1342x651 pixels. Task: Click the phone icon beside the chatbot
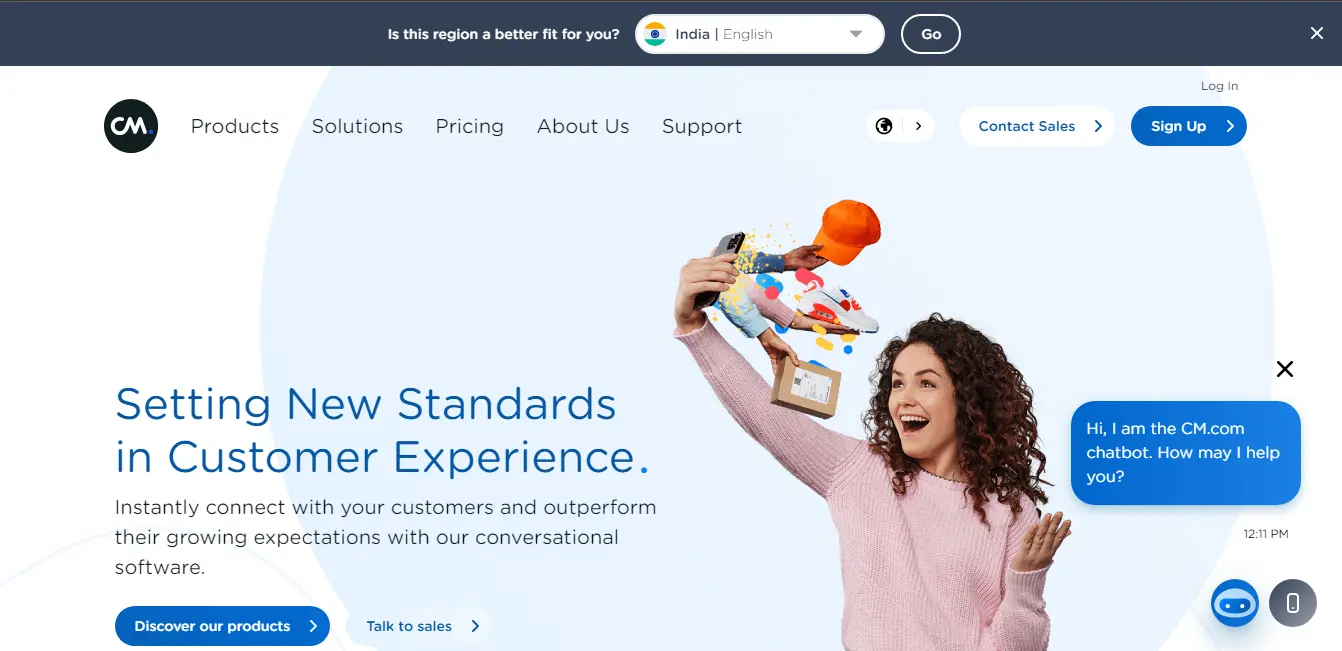tap(1293, 603)
